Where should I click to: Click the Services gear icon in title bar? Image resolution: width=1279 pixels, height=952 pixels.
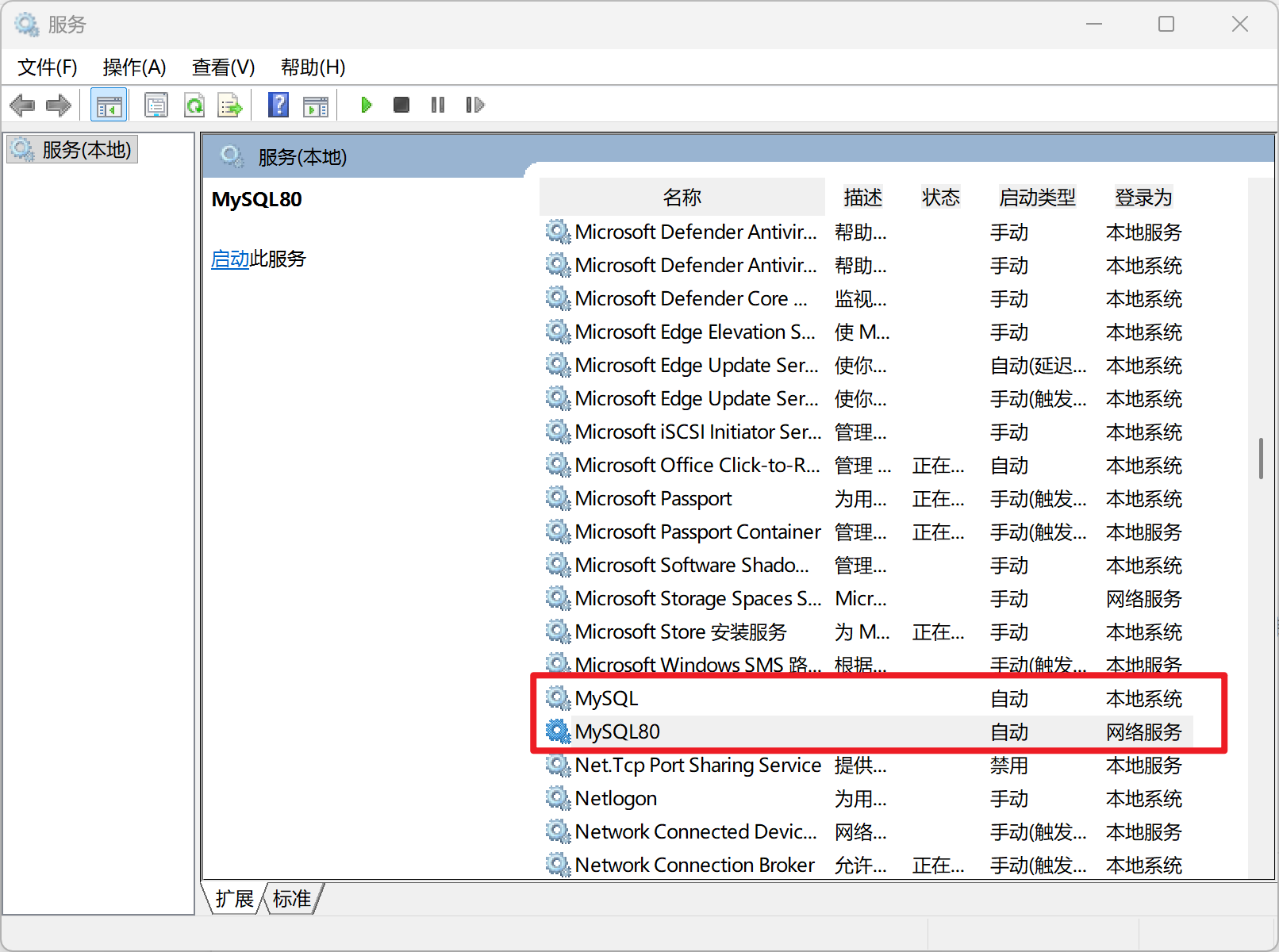pos(27,25)
